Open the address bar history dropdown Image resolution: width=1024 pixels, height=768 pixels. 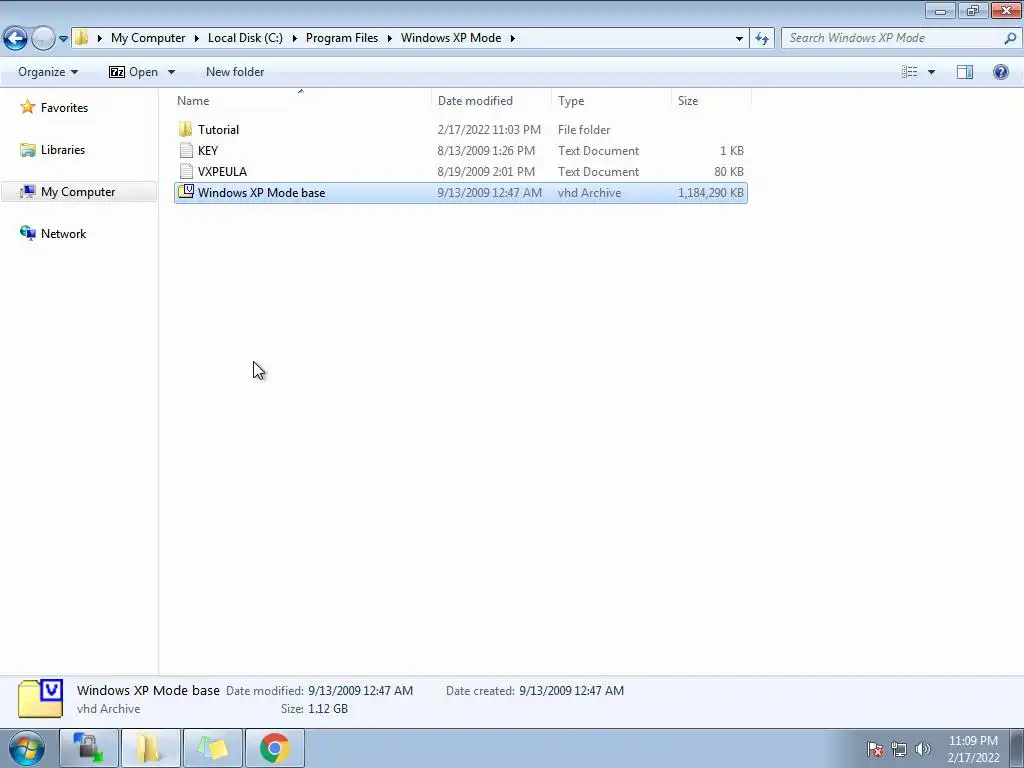[x=739, y=38]
